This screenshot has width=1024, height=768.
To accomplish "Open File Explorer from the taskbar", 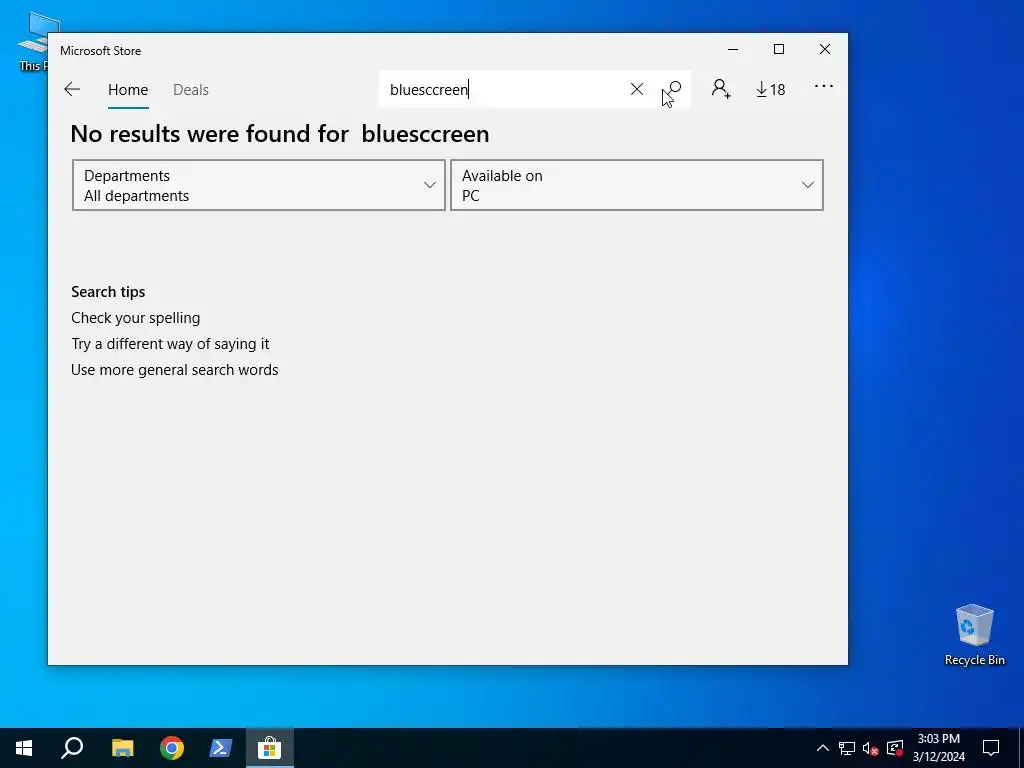I will [x=122, y=748].
